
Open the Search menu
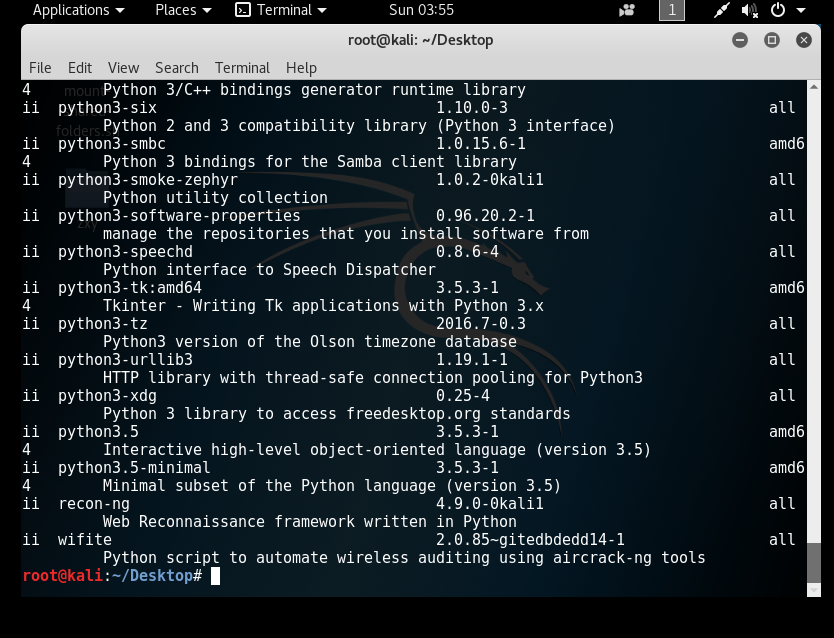pos(176,68)
